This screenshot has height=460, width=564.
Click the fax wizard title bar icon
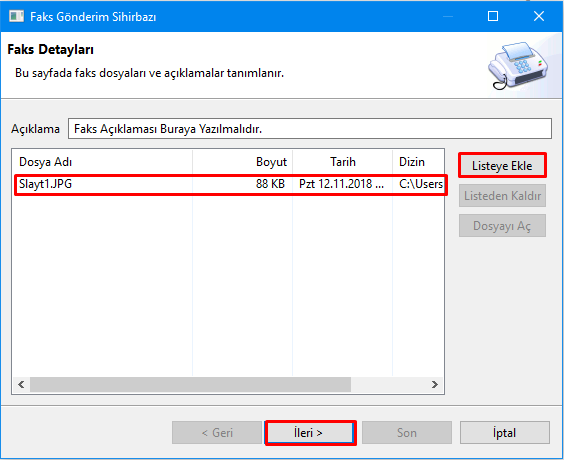(x=17, y=16)
